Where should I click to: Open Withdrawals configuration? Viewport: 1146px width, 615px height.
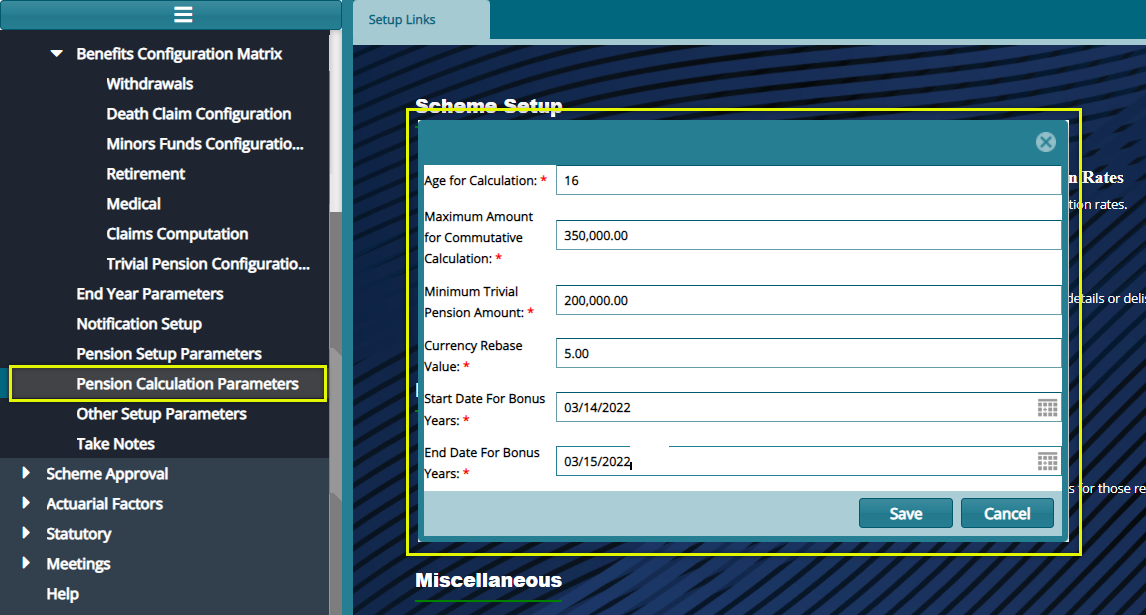pos(150,83)
